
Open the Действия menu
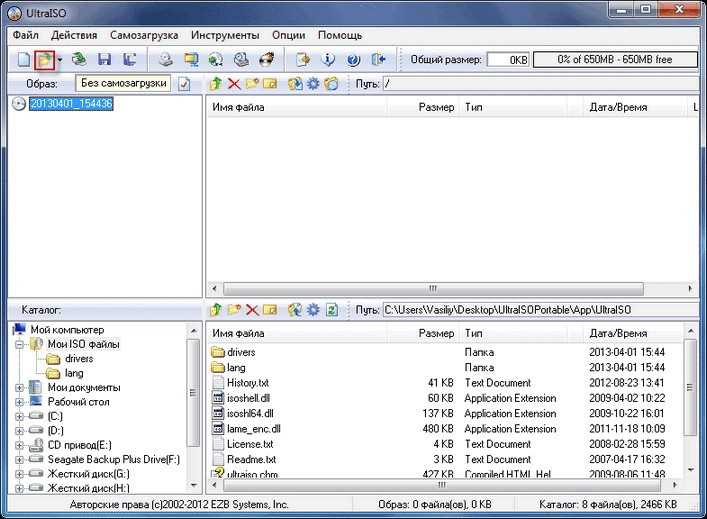(x=74, y=35)
